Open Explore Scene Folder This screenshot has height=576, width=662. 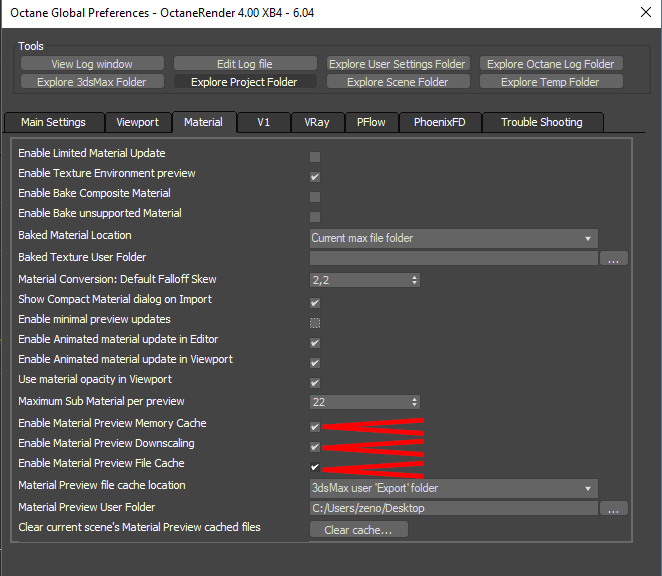(x=398, y=82)
